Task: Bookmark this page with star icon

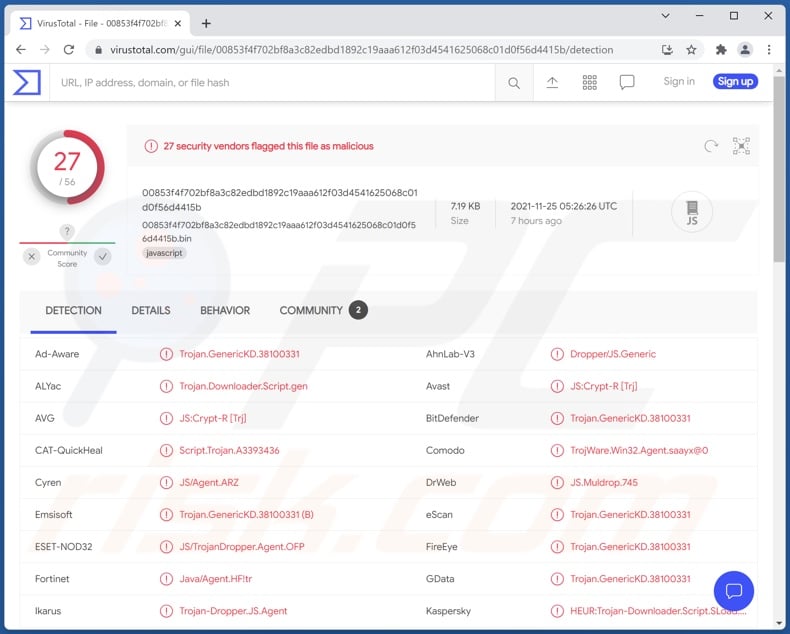Action: (x=691, y=49)
